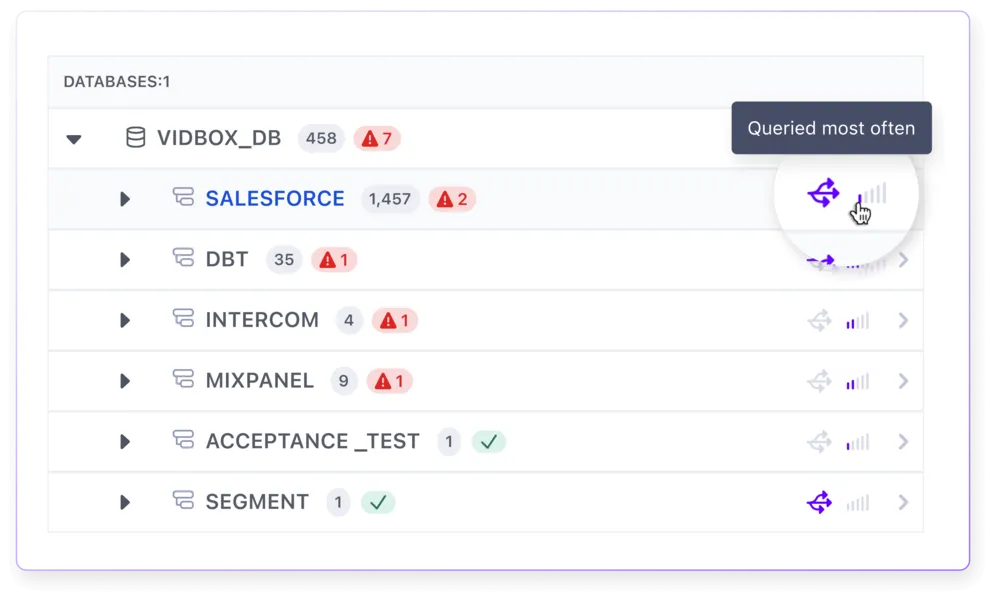Open the lineage icon beside SEGMENT

pos(821,502)
